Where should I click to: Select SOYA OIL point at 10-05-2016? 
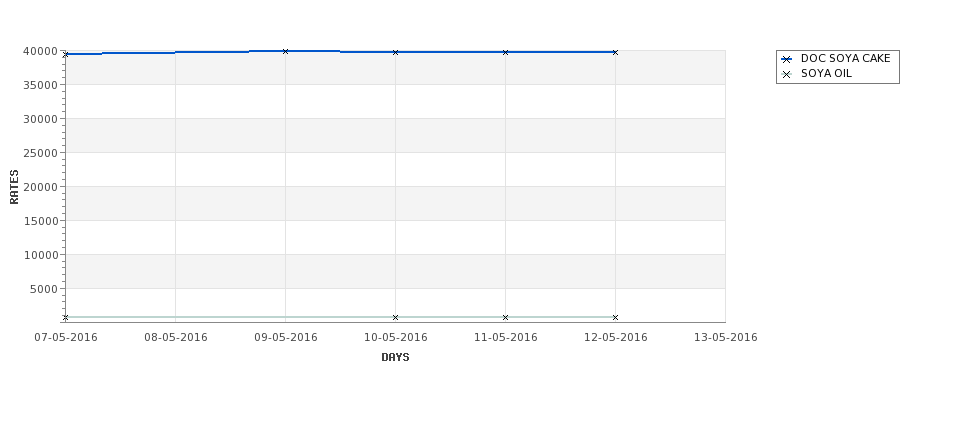click(395, 318)
